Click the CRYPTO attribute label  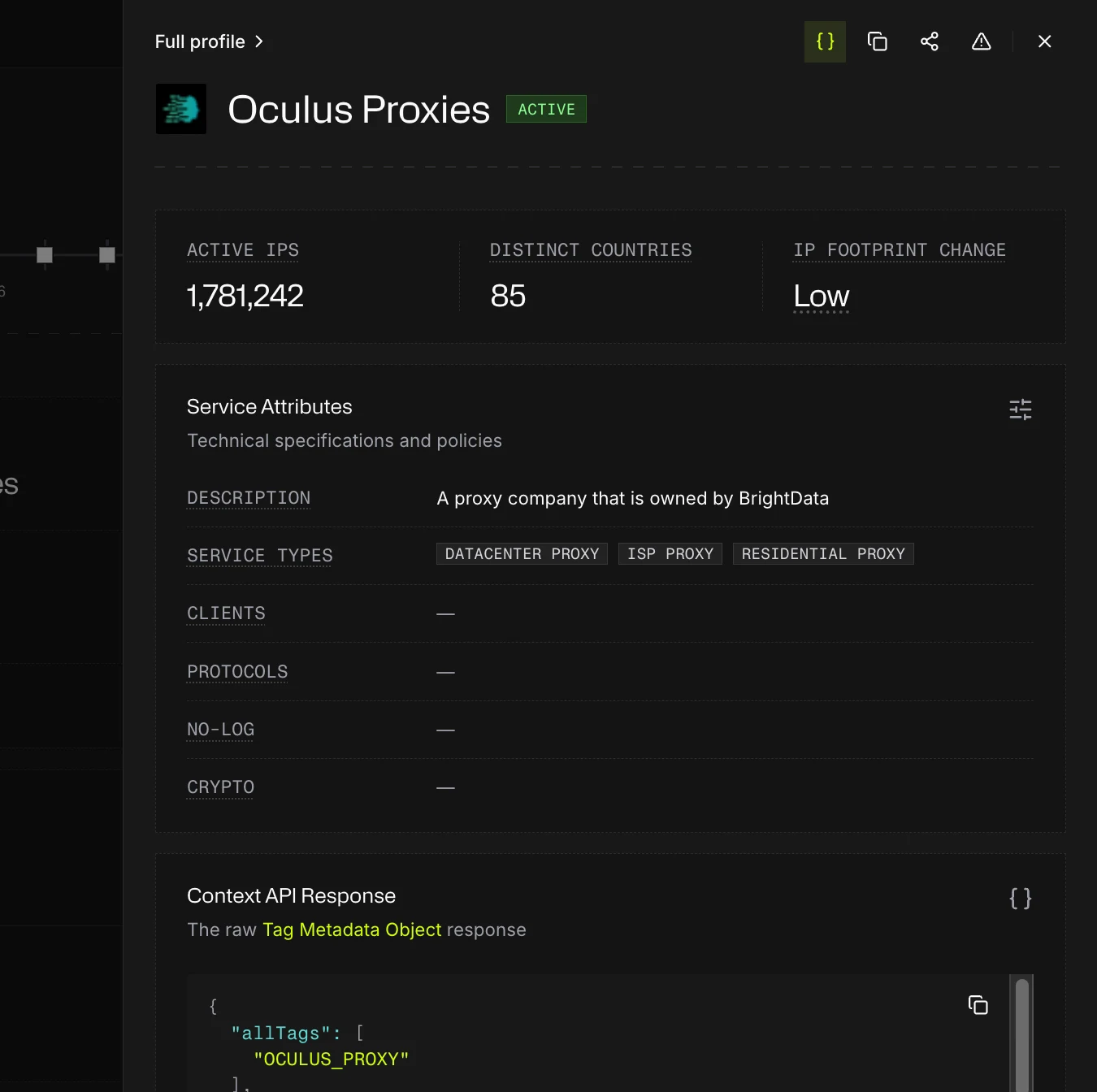(221, 787)
